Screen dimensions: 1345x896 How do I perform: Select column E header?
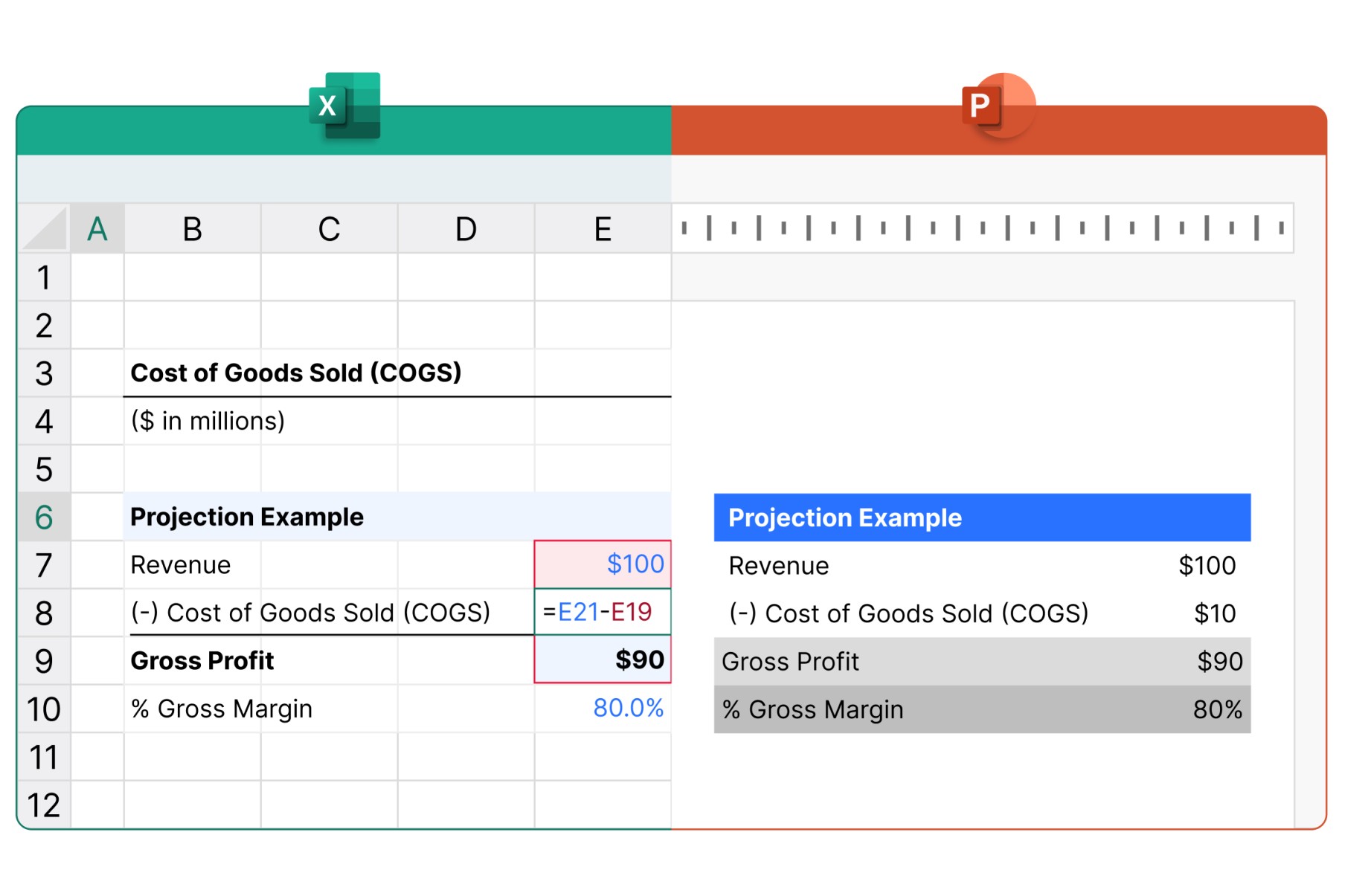coord(603,228)
